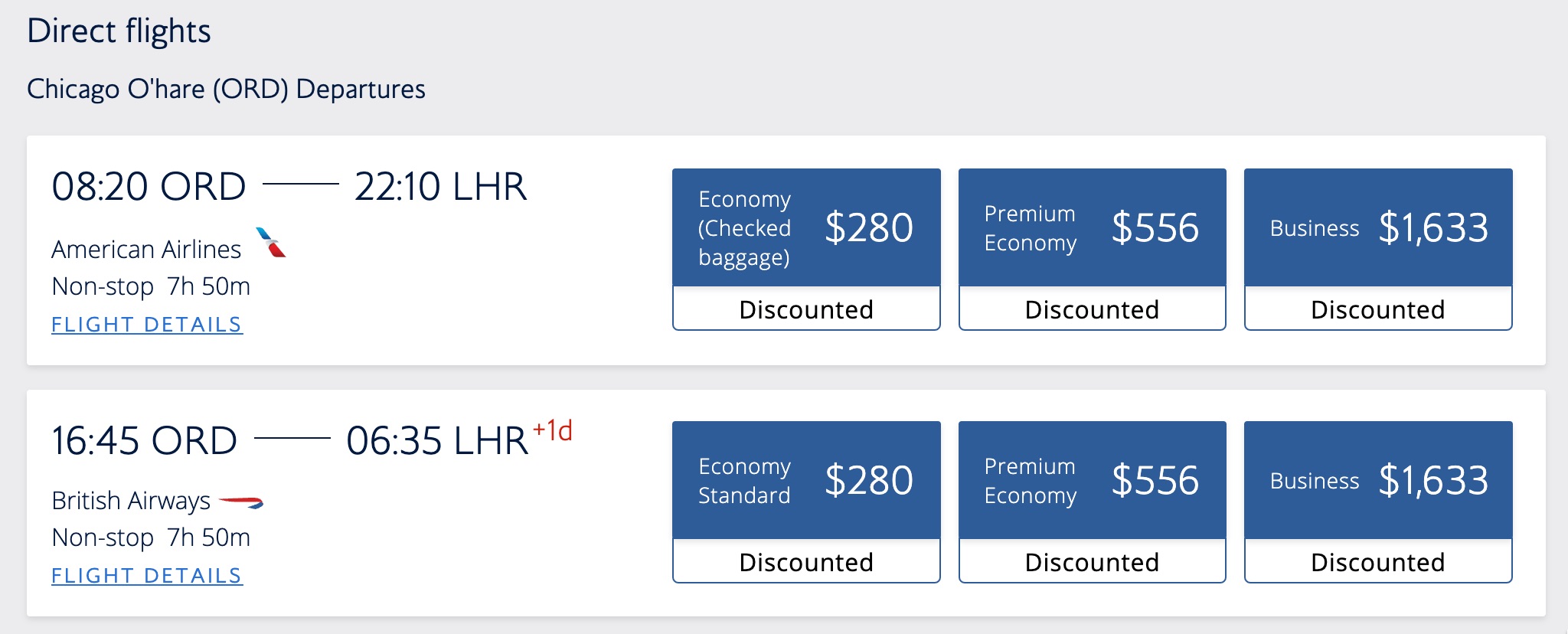The image size is (1568, 634).
Task: Select Premium Economy $556 on the American Airlines flight
Action: [x=1093, y=227]
